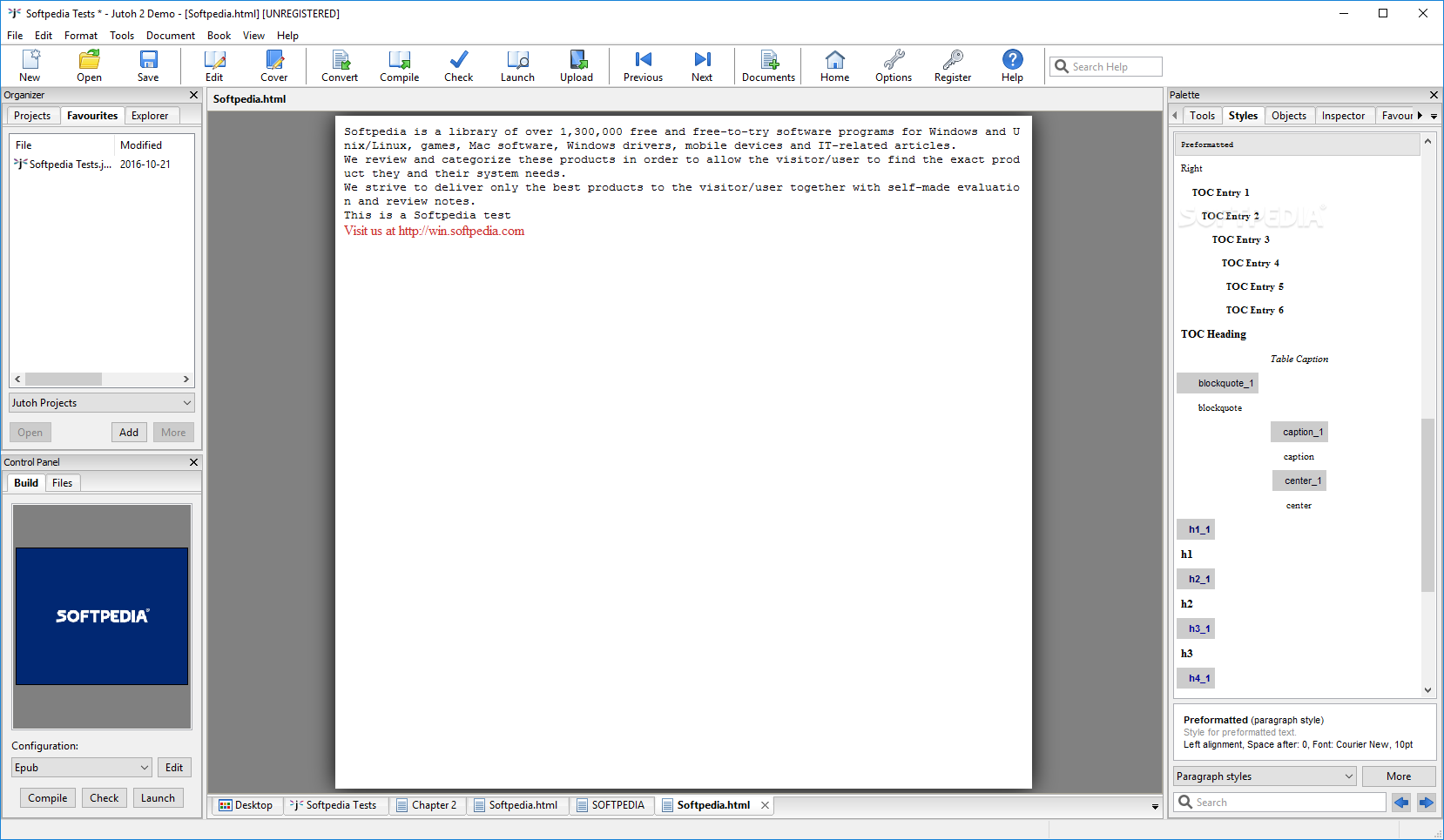Screen dimensions: 1444x840
Task: Switch to the Explorer tab in Organizer
Action: point(150,116)
